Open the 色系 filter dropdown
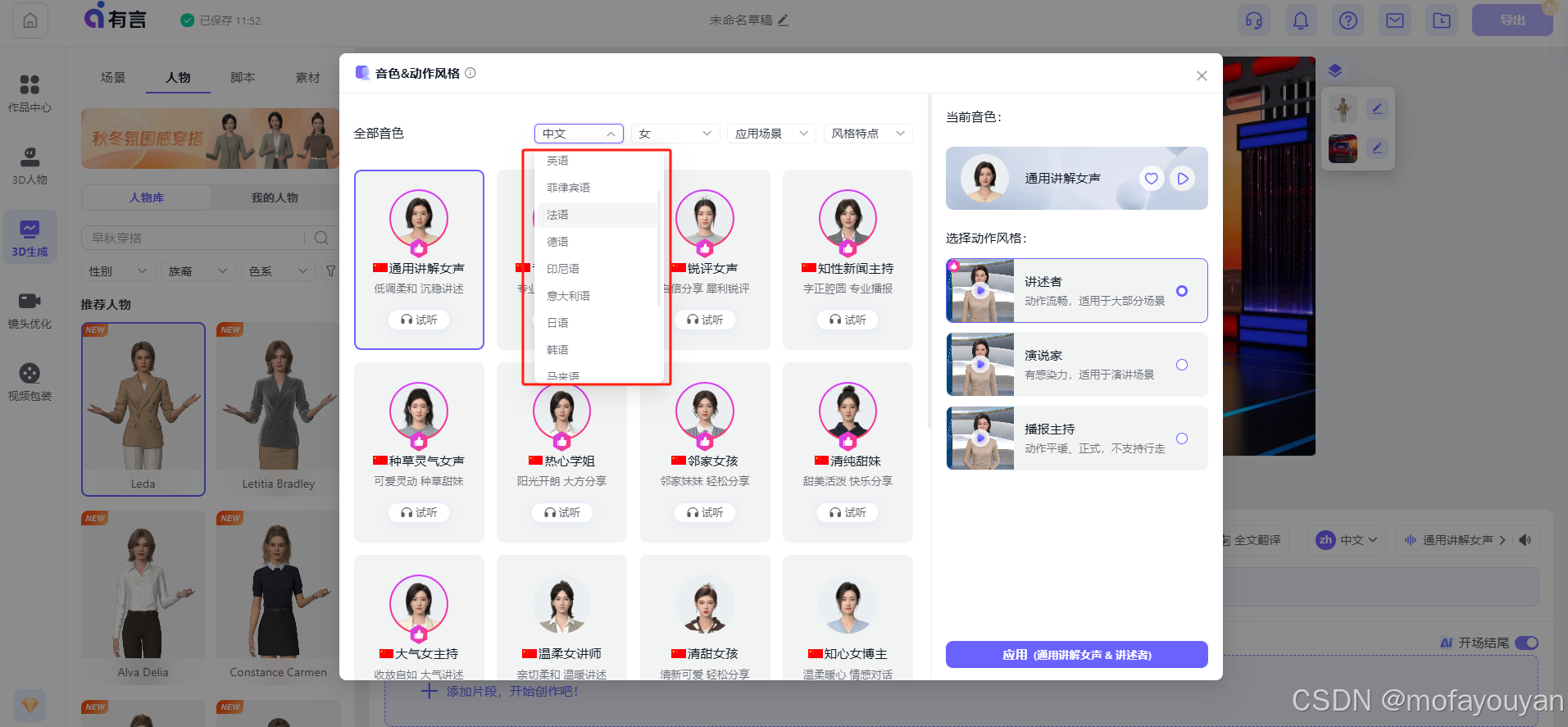The height and width of the screenshot is (727, 1568). [x=279, y=271]
